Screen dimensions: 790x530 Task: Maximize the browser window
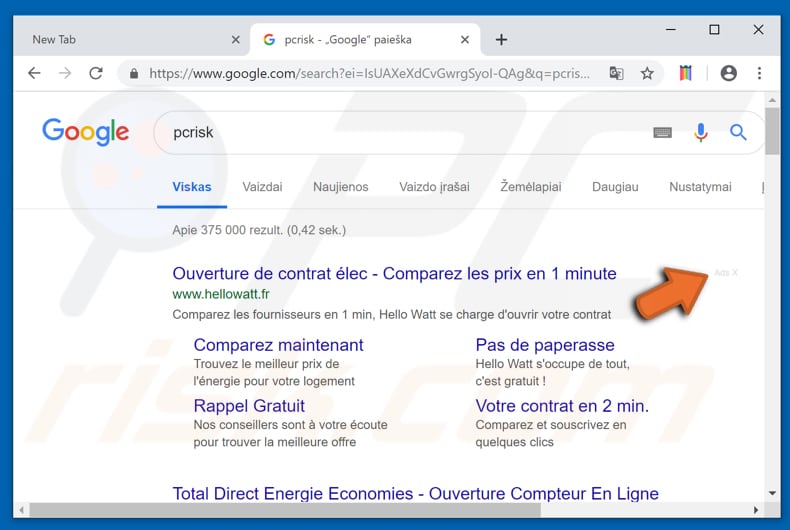coord(714,30)
